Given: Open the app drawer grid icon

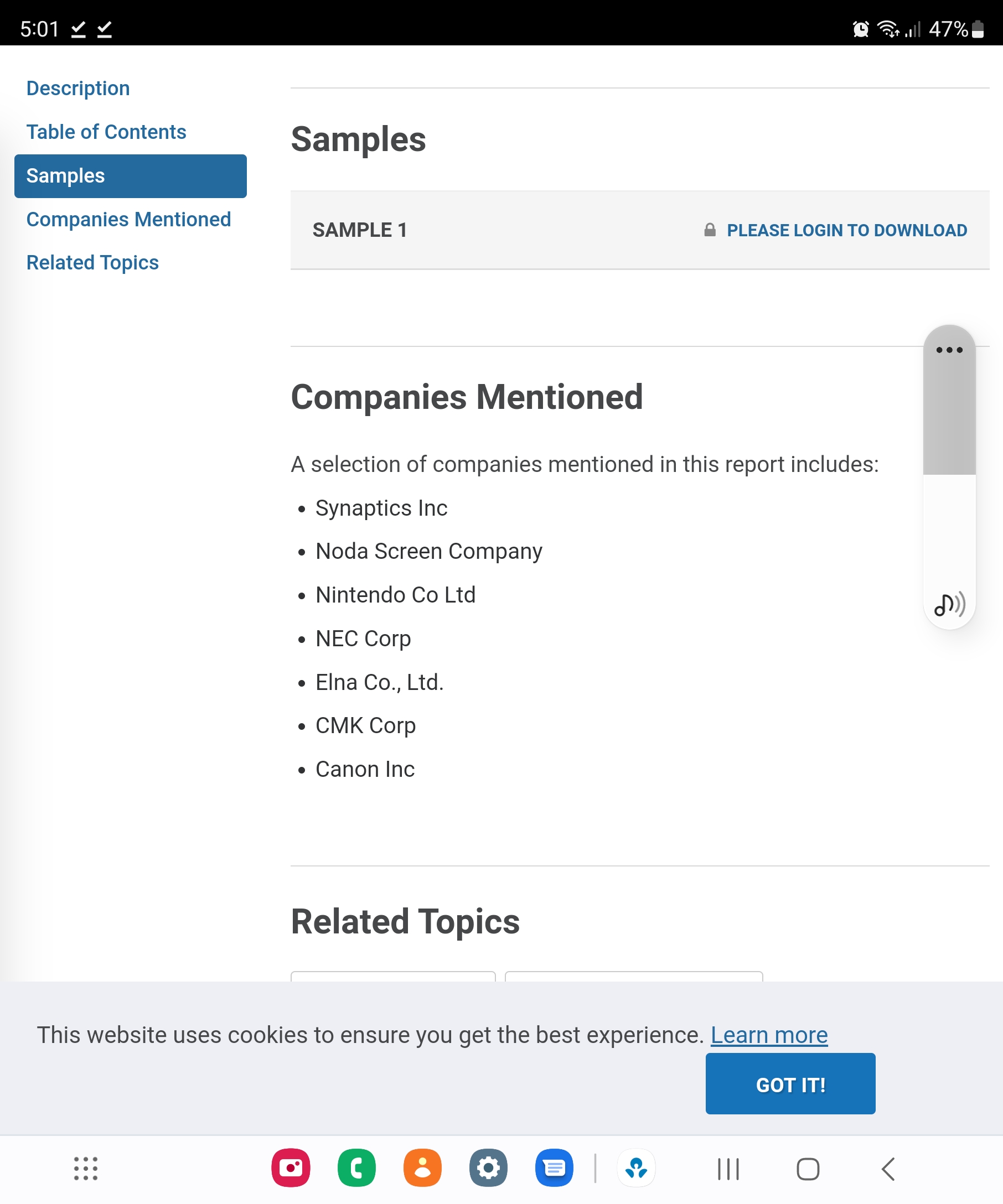Looking at the screenshot, I should (x=86, y=1169).
